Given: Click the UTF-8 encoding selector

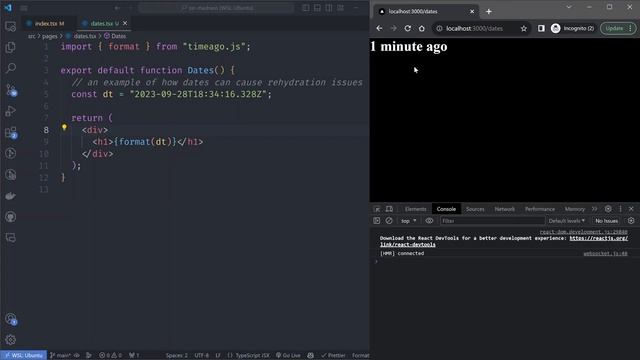Looking at the screenshot, I should click(202, 356).
